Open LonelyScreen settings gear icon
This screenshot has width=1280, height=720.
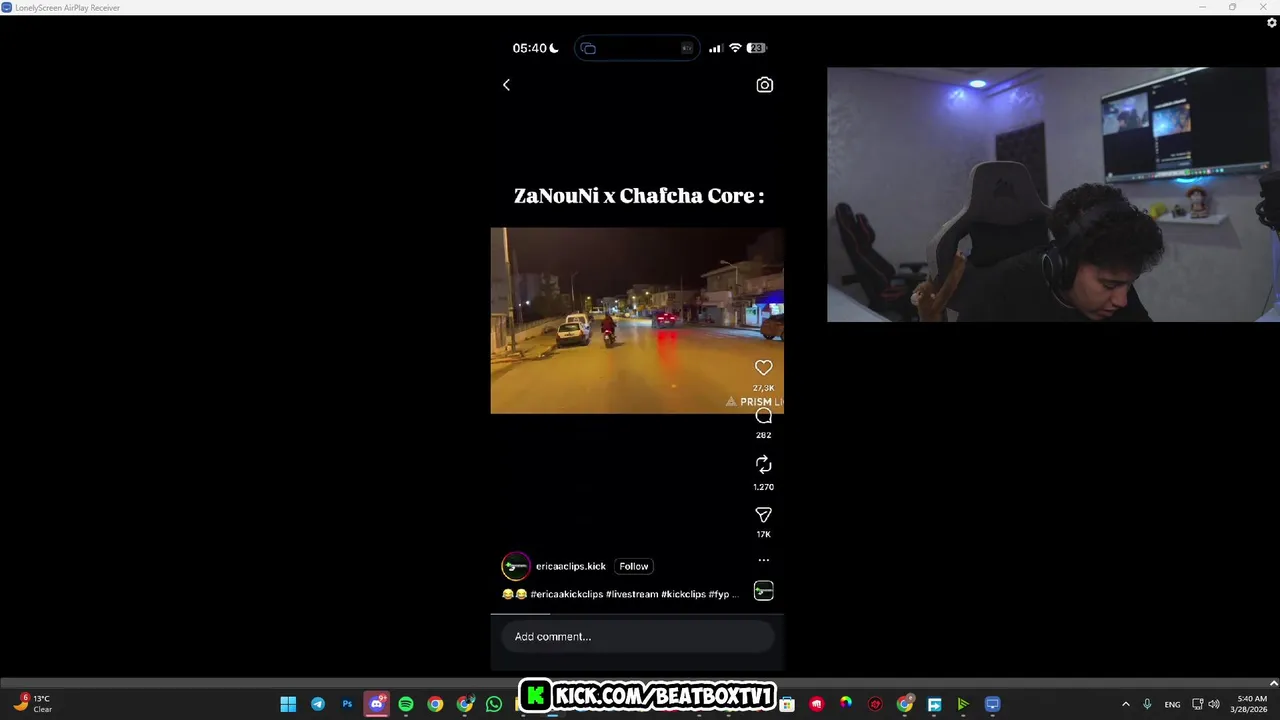[x=1272, y=23]
